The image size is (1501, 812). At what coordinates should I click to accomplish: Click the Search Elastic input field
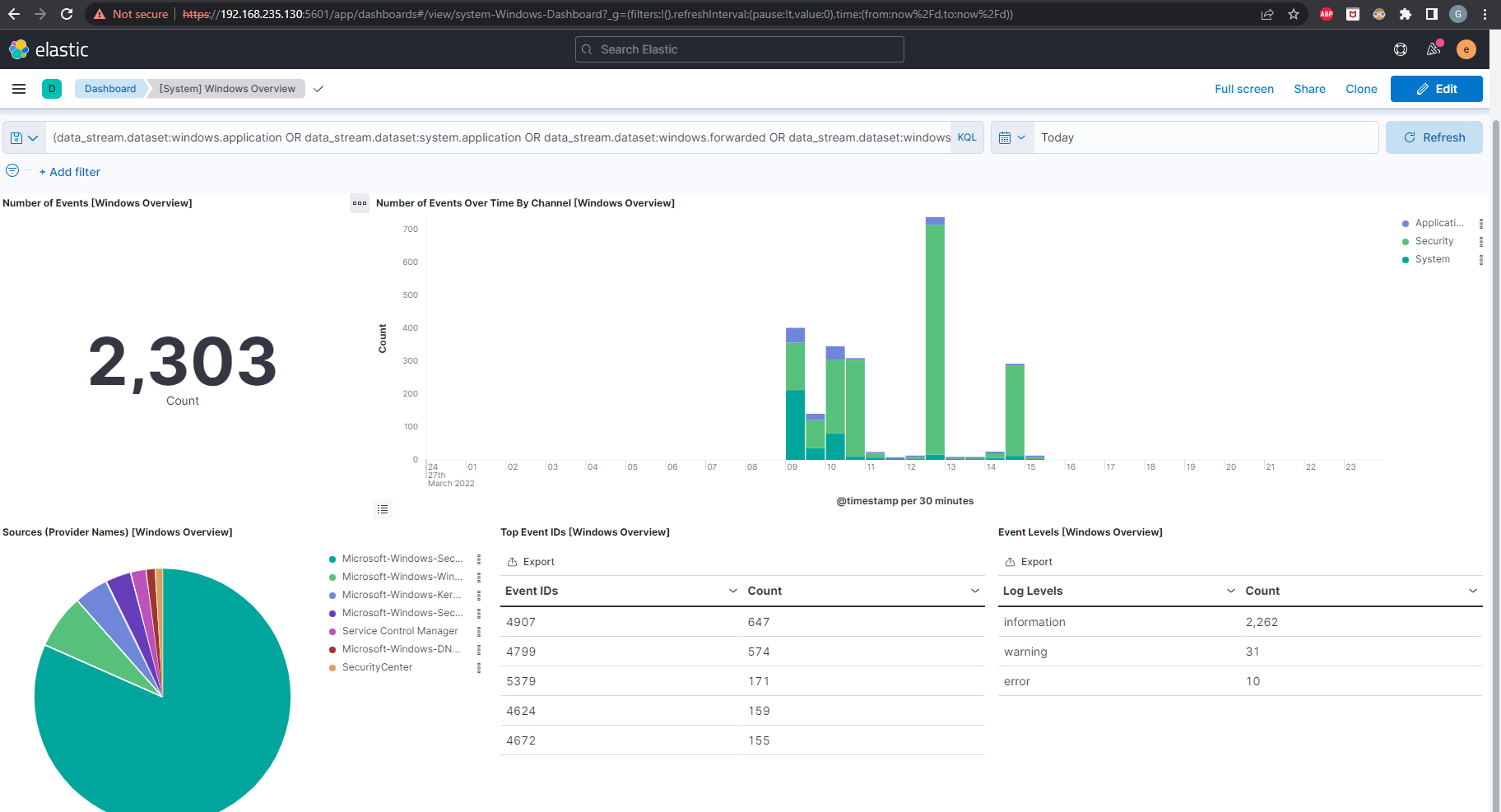tap(739, 49)
